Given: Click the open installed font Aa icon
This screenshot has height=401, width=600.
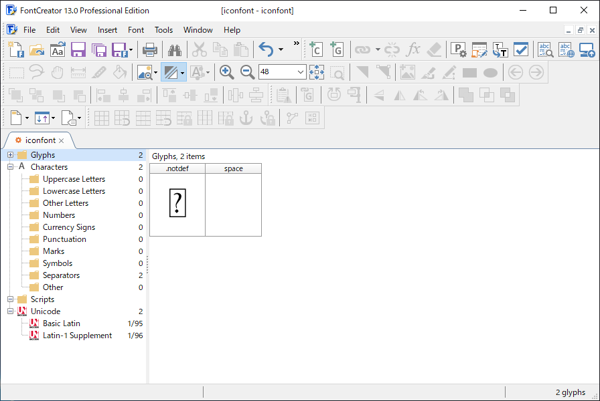Looking at the screenshot, I should point(57,50).
